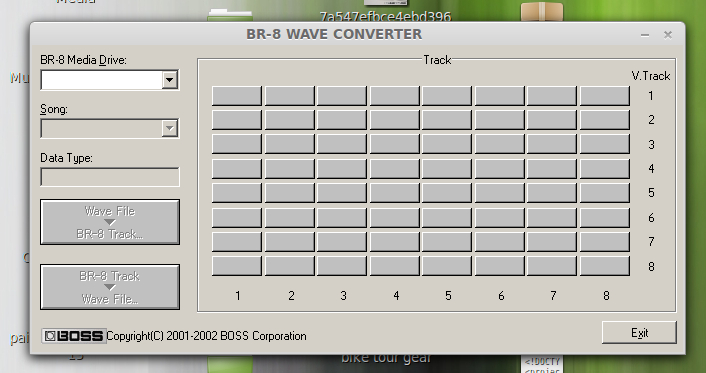The image size is (706, 373).
Task: Click the Wave File to BR-8 Track button
Action: (110, 222)
